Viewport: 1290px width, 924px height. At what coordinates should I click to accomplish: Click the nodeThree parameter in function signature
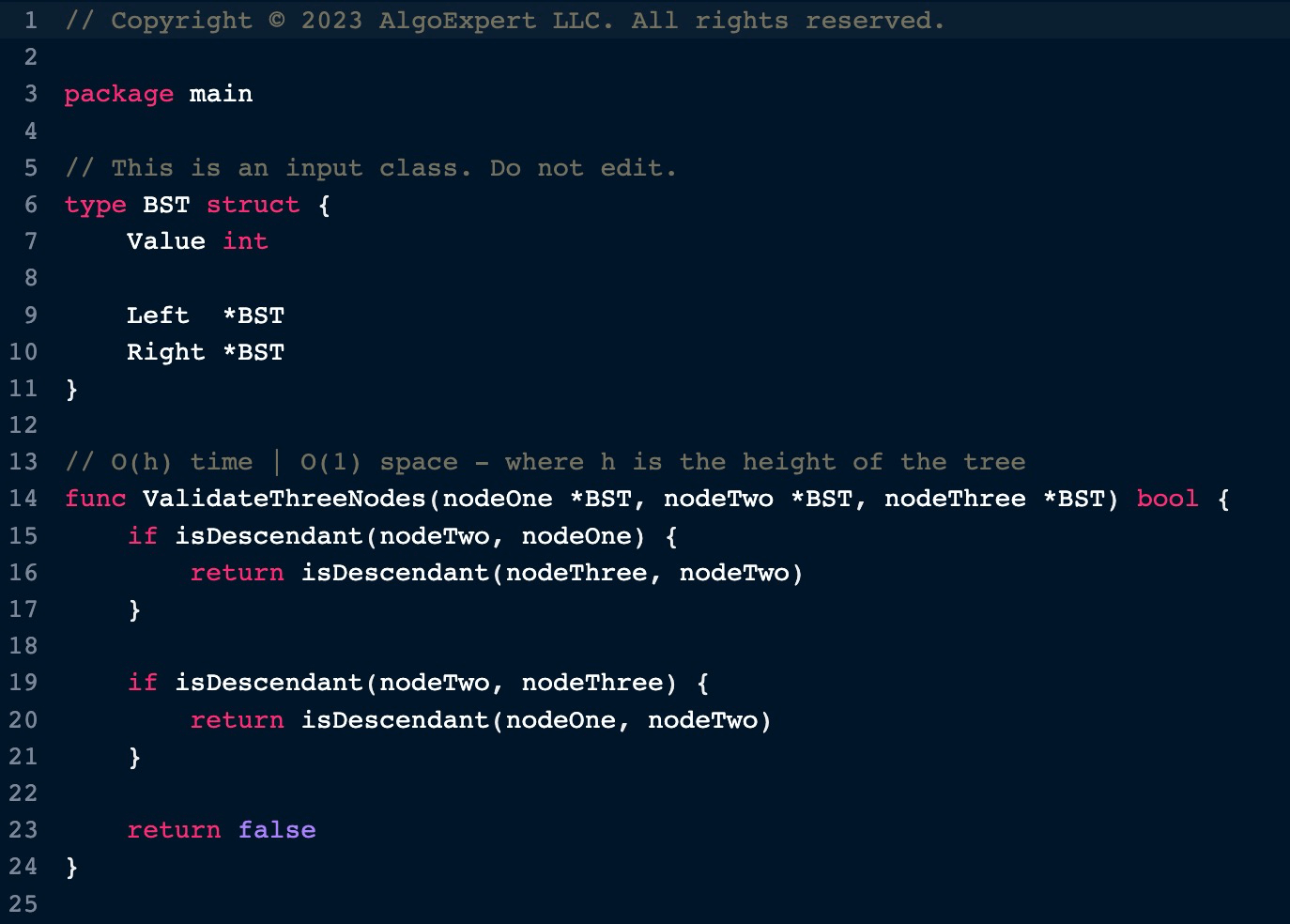click(954, 499)
